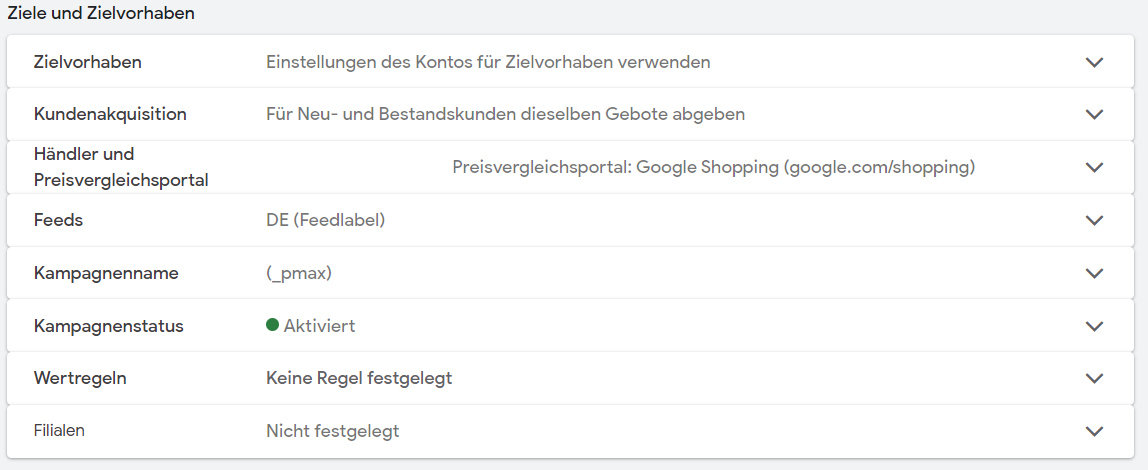This screenshot has width=1148, height=470.
Task: Expand the Filialen chevron arrow
Action: coord(1094,431)
